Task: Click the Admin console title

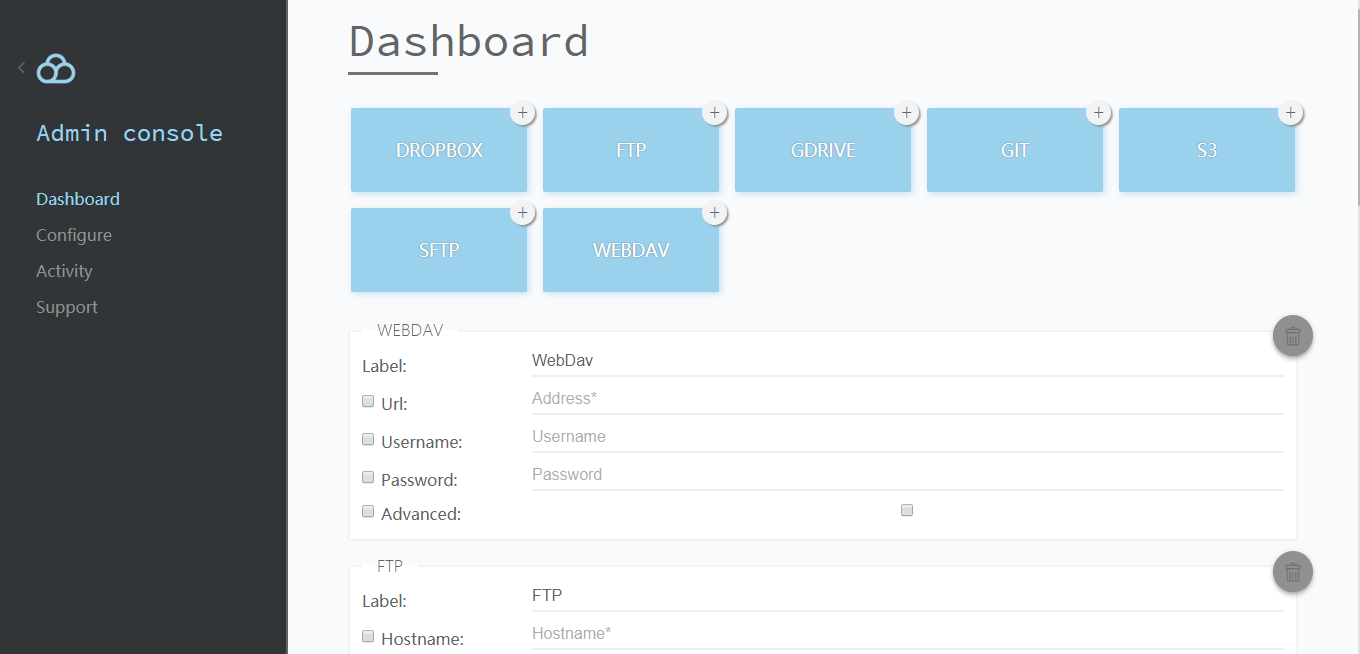Action: (130, 133)
